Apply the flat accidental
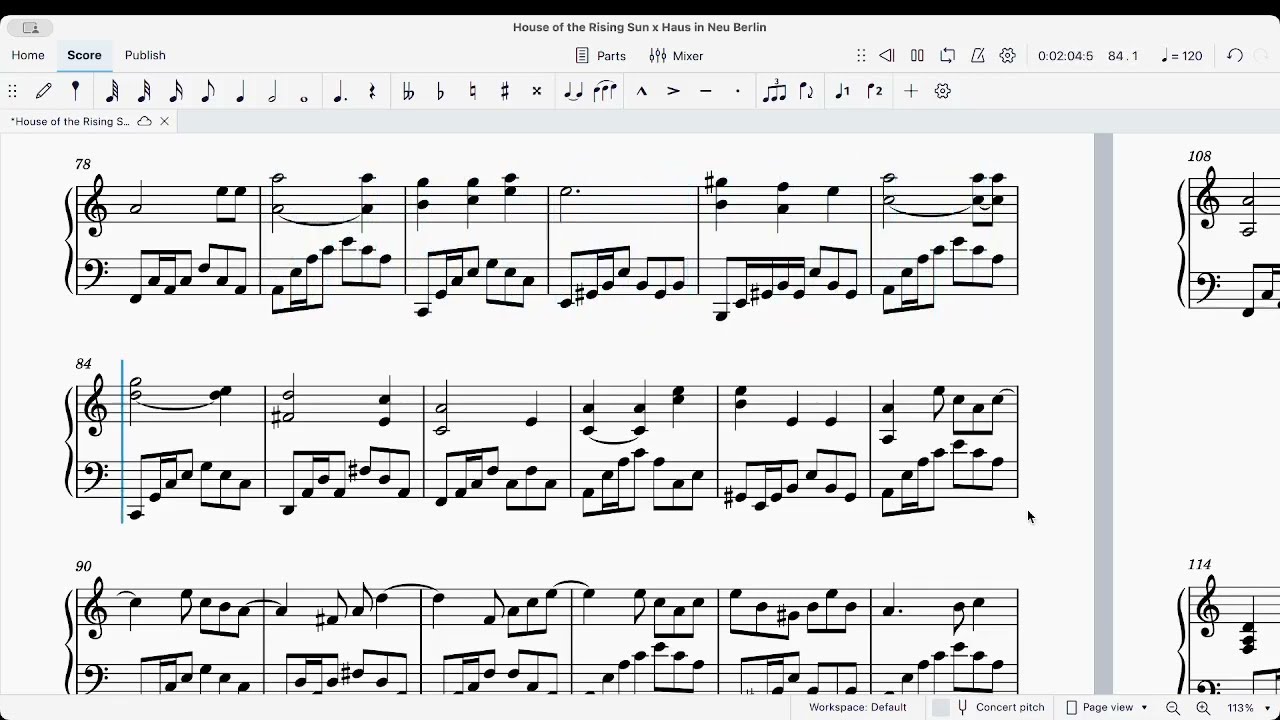 tap(440, 91)
